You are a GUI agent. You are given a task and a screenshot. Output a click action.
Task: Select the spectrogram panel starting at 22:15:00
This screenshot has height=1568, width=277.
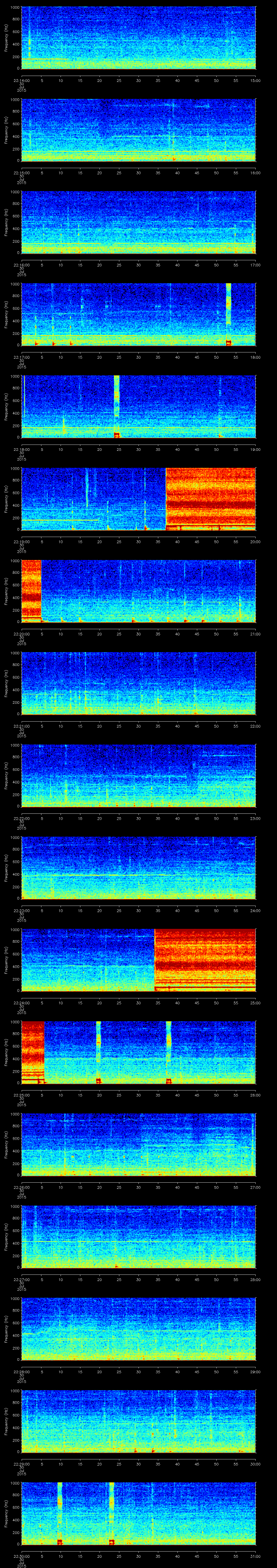139,130
